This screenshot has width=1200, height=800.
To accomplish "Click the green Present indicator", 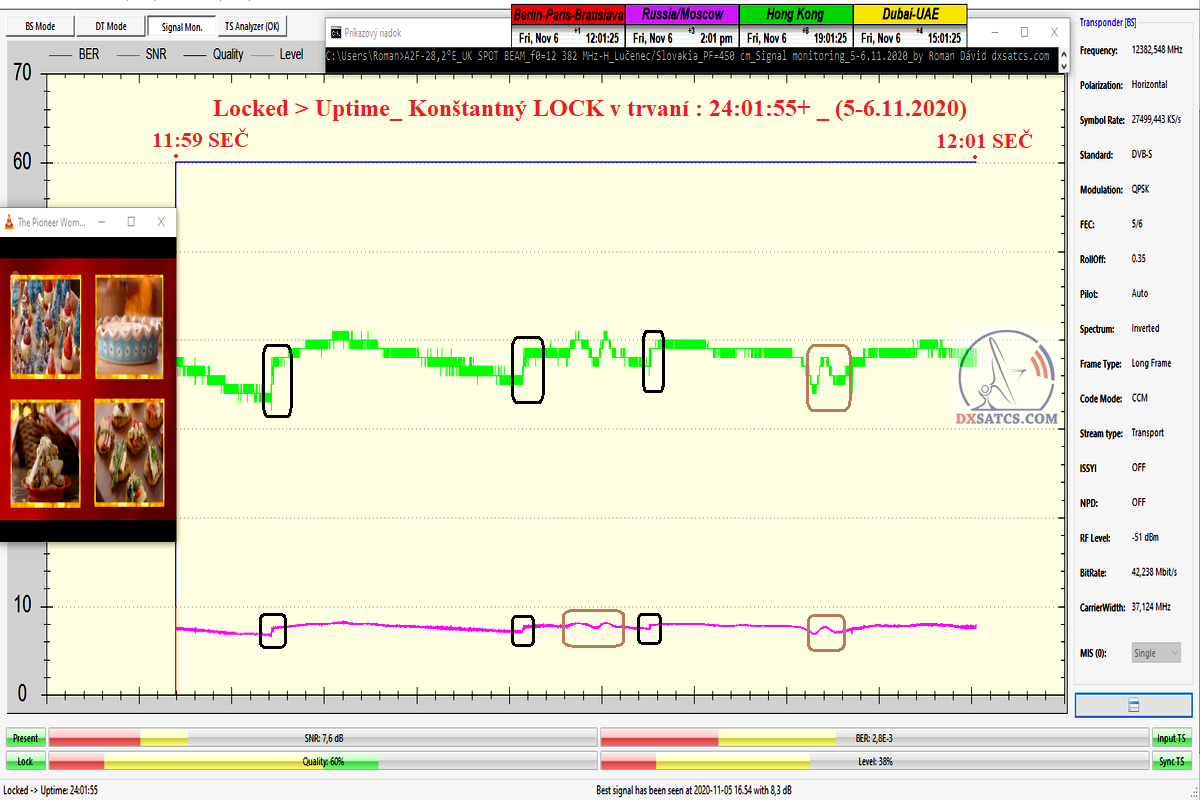I will (x=25, y=738).
